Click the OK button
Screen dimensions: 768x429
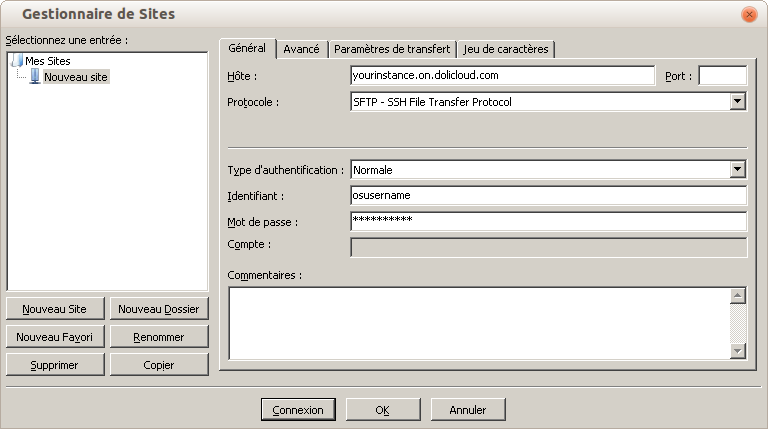(382, 410)
